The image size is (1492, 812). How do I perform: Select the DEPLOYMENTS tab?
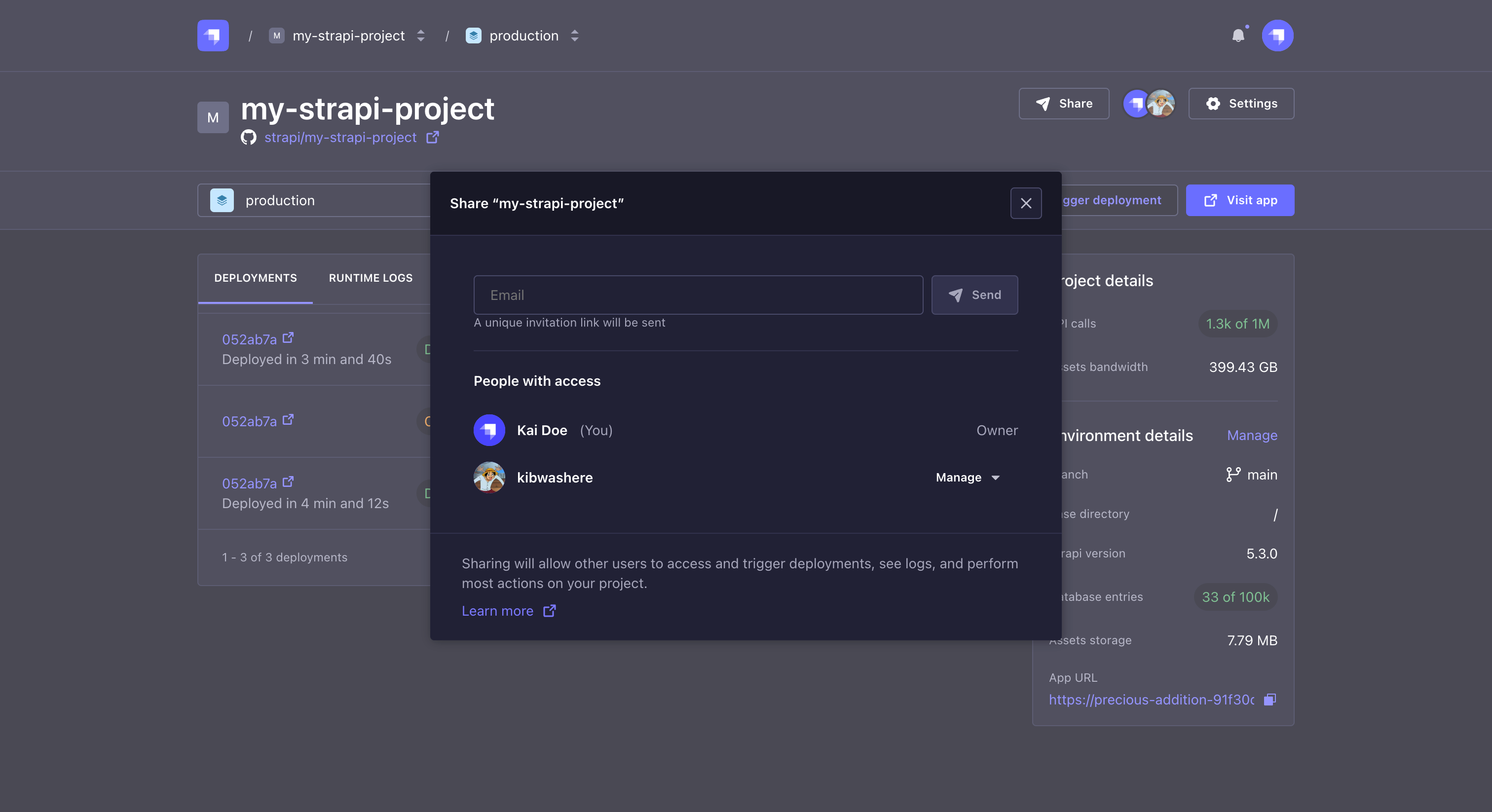pos(255,277)
